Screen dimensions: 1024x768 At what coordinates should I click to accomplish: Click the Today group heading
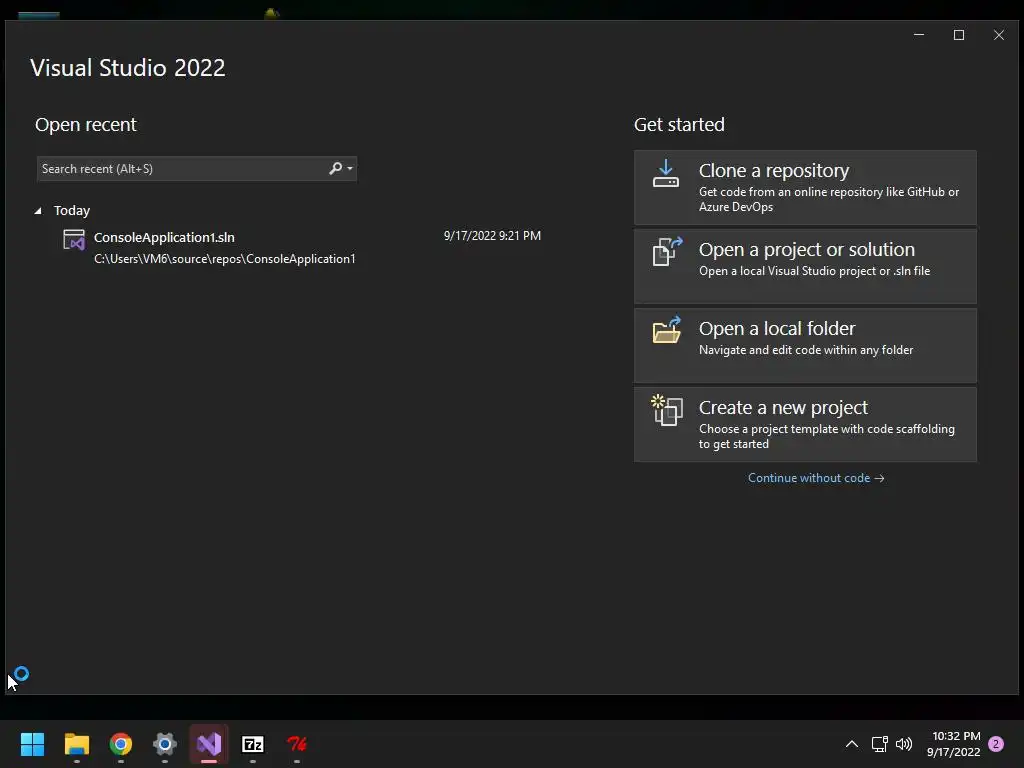72,210
